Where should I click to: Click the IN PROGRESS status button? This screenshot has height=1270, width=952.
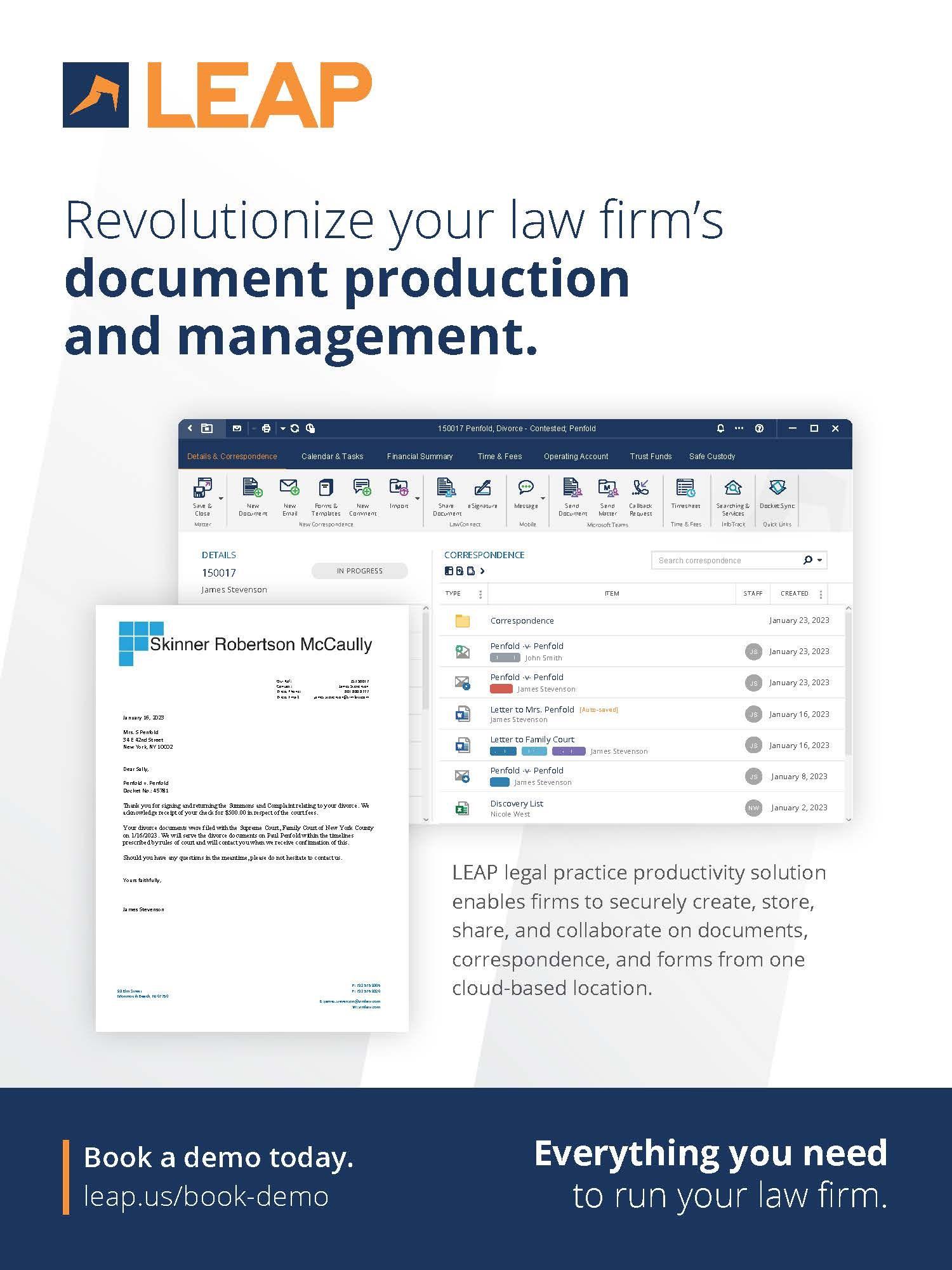(x=360, y=571)
